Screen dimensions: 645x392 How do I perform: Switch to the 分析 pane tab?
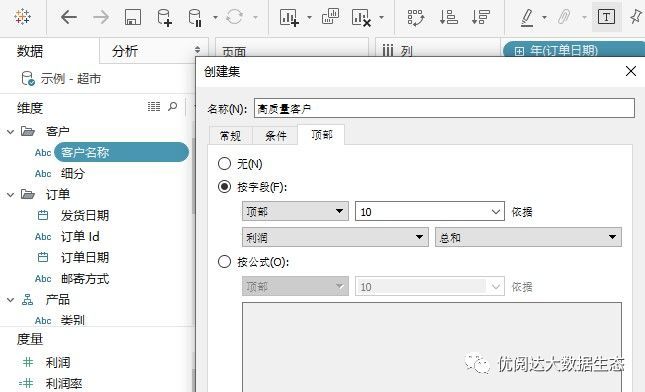[x=125, y=51]
